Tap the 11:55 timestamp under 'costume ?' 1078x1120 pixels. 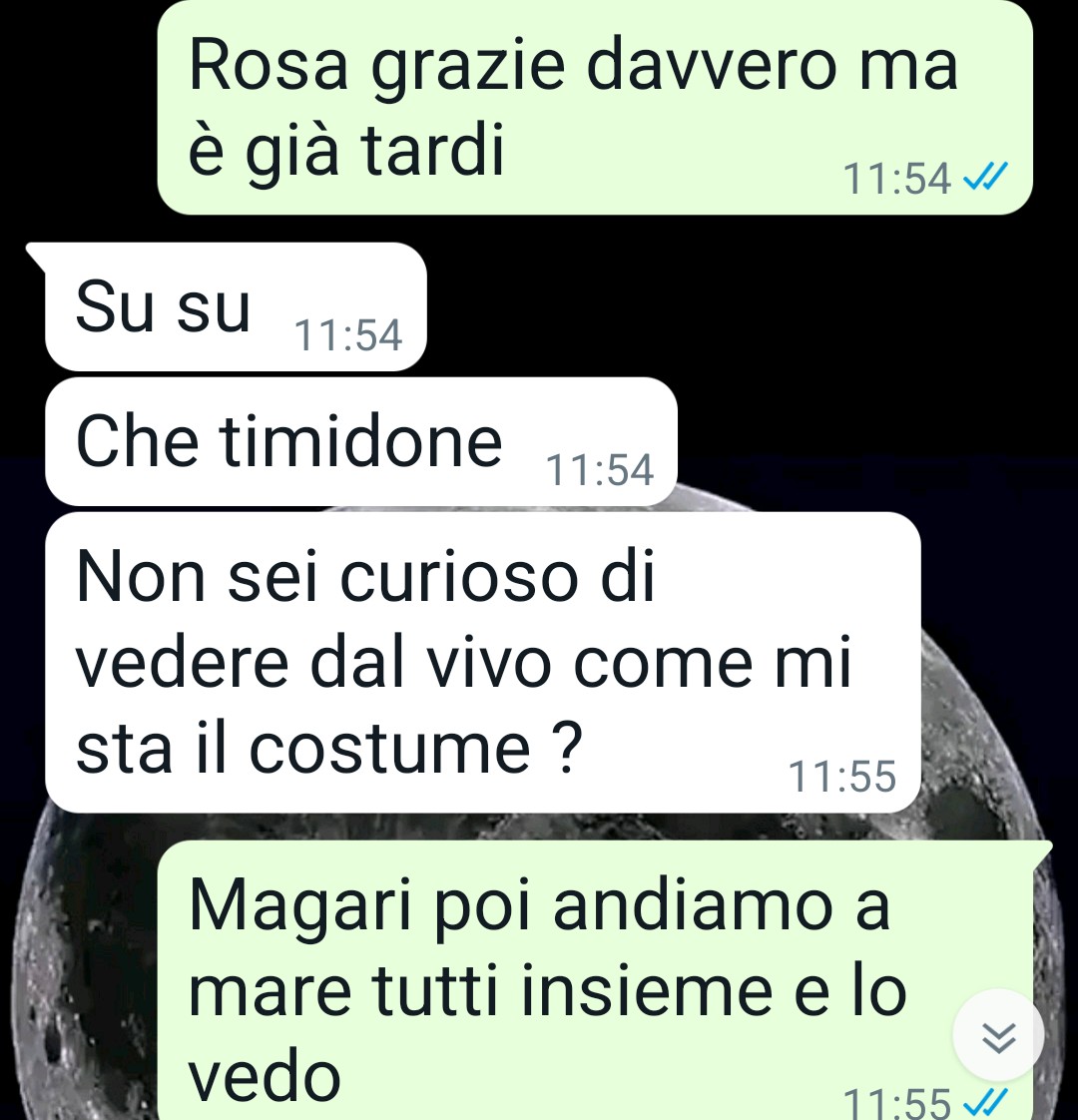point(841,777)
